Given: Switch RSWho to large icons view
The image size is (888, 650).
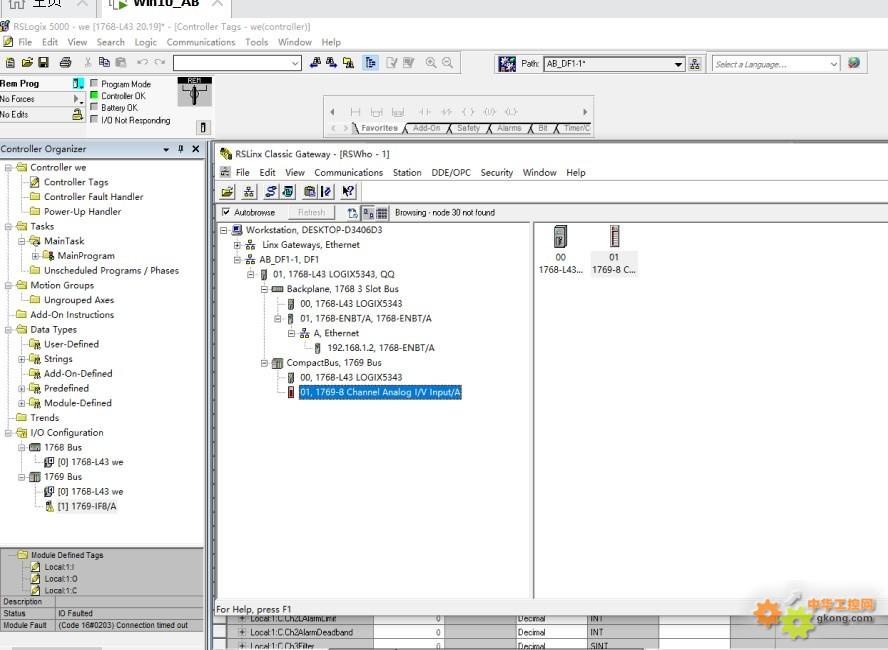Looking at the screenshot, I should 368,213.
